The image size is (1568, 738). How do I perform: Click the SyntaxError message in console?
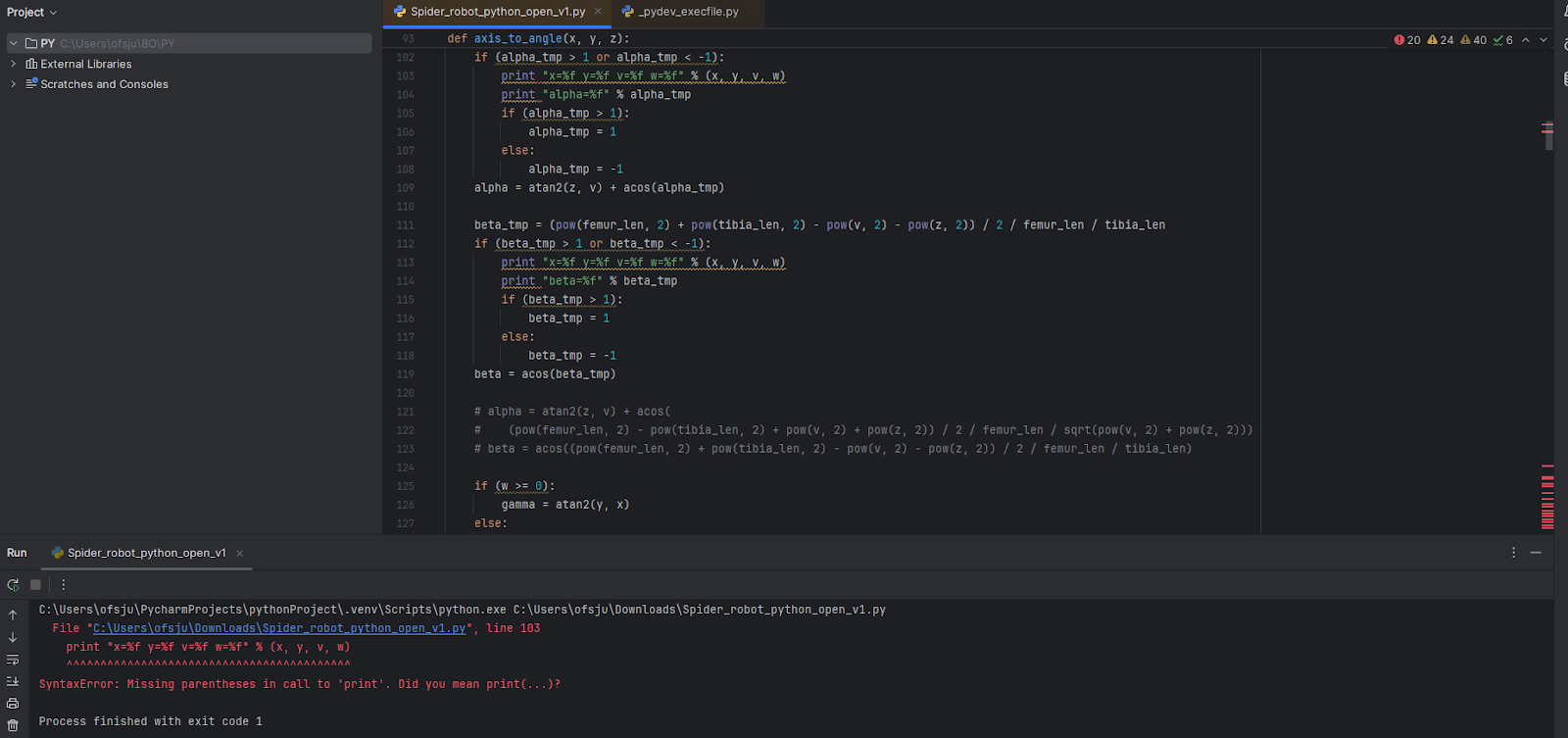pyautogui.click(x=300, y=684)
